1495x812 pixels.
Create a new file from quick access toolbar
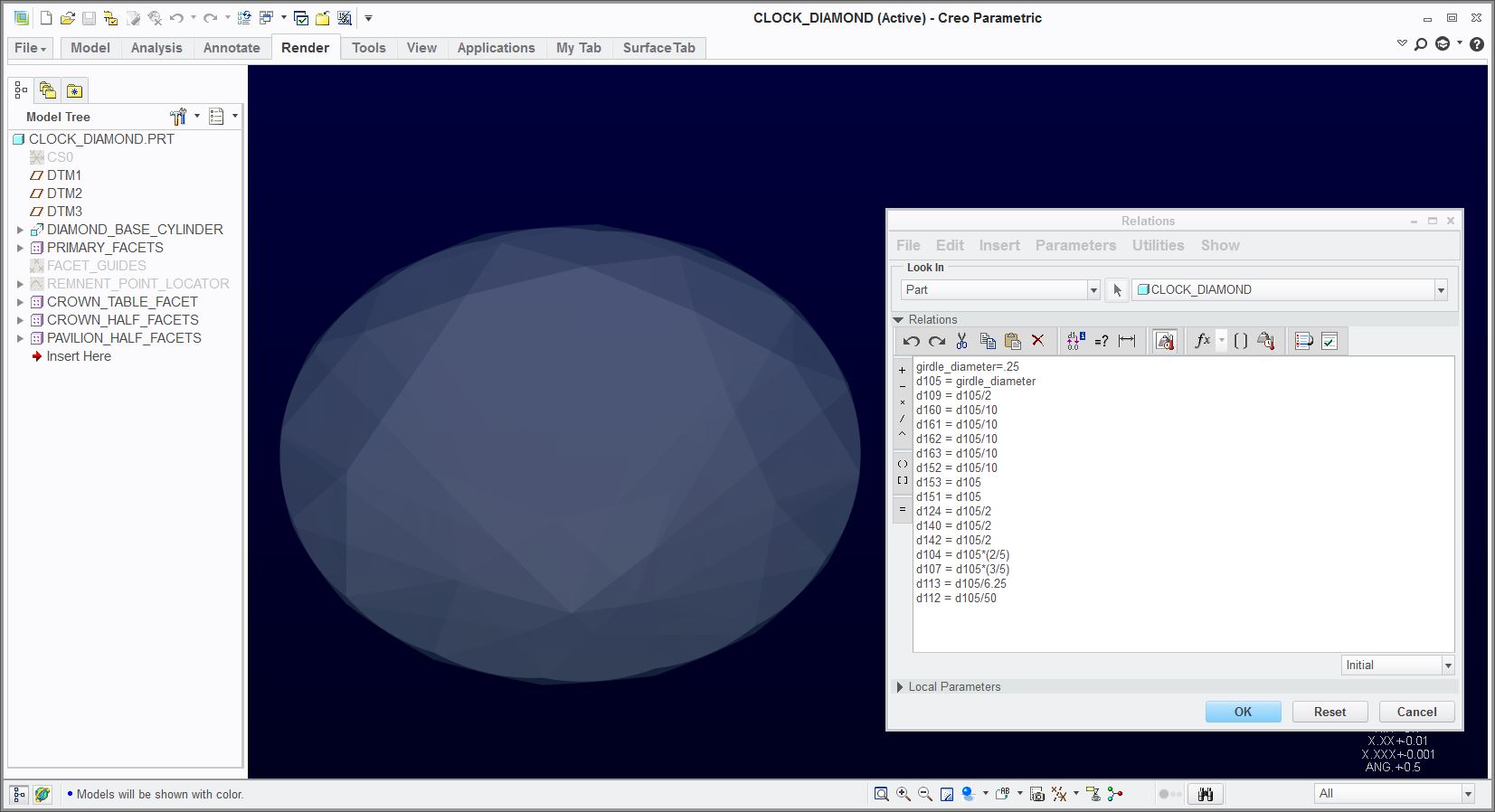click(x=46, y=18)
